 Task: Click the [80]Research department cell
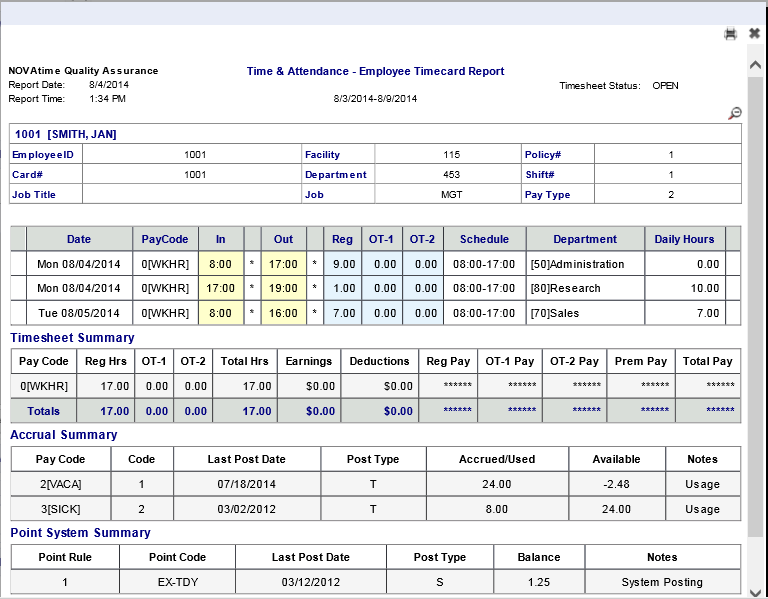(585, 288)
